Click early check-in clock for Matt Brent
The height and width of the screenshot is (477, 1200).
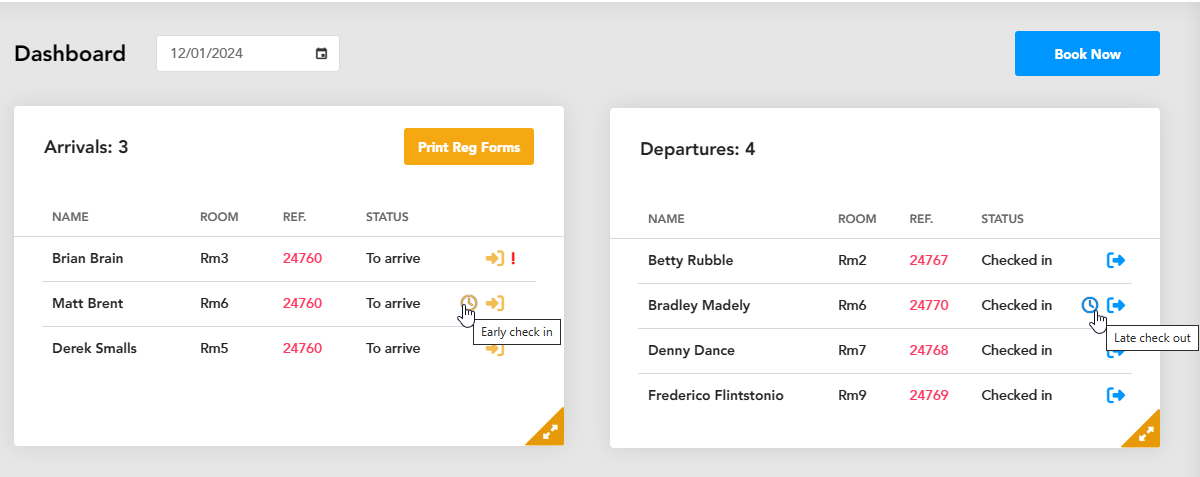[x=468, y=302]
